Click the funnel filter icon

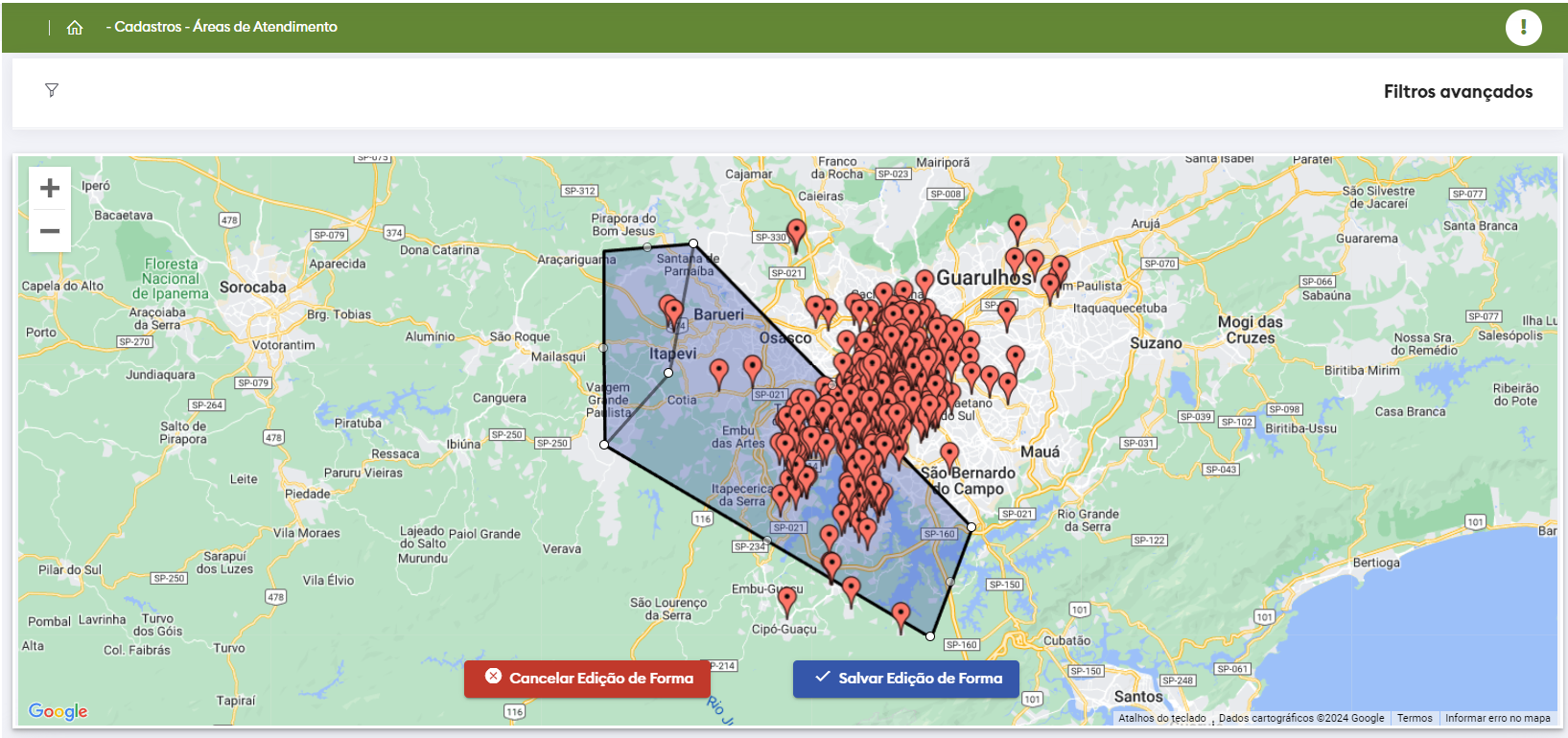52,90
